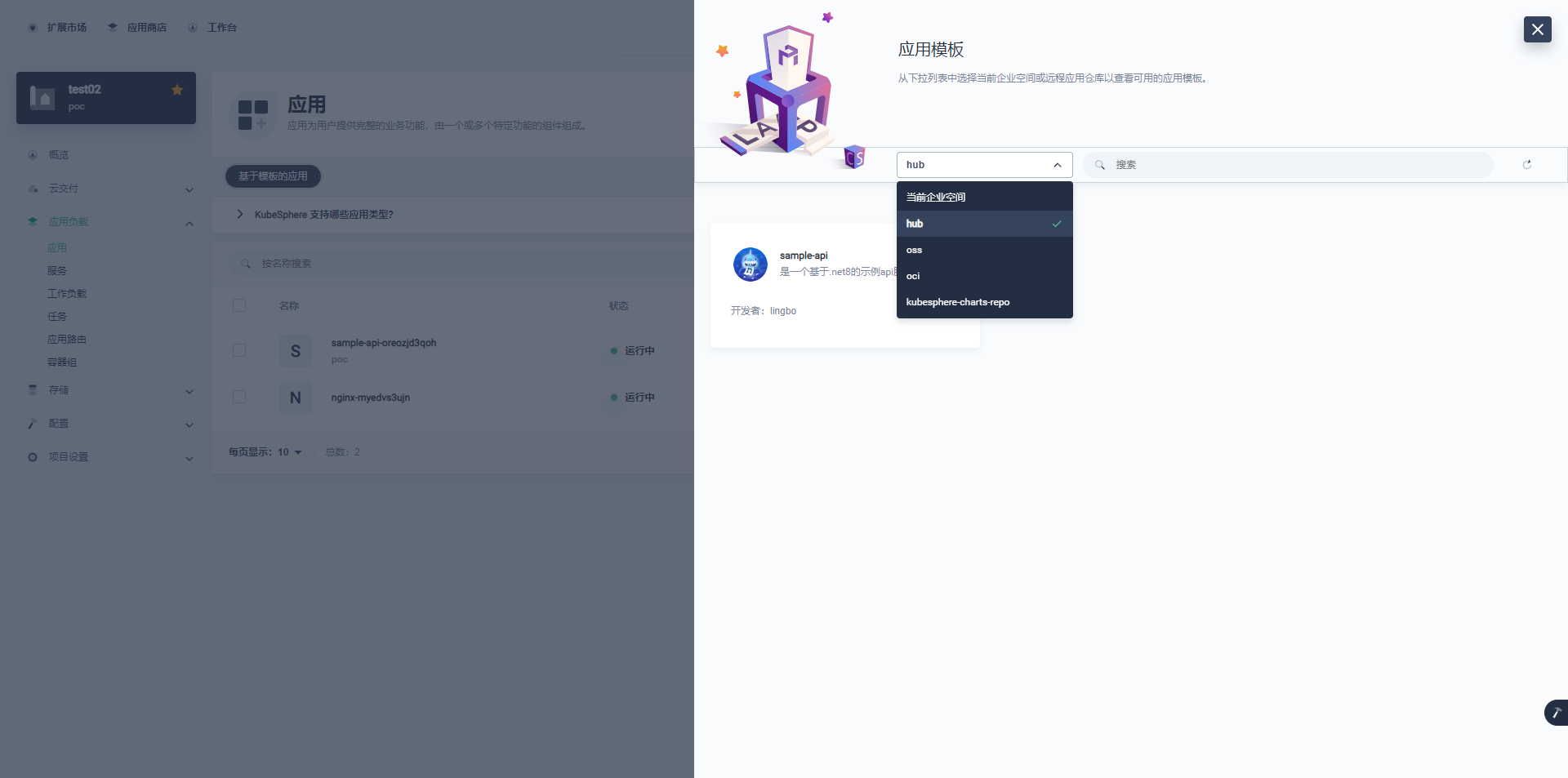Open the 应用商店 link in top bar

tap(146, 28)
